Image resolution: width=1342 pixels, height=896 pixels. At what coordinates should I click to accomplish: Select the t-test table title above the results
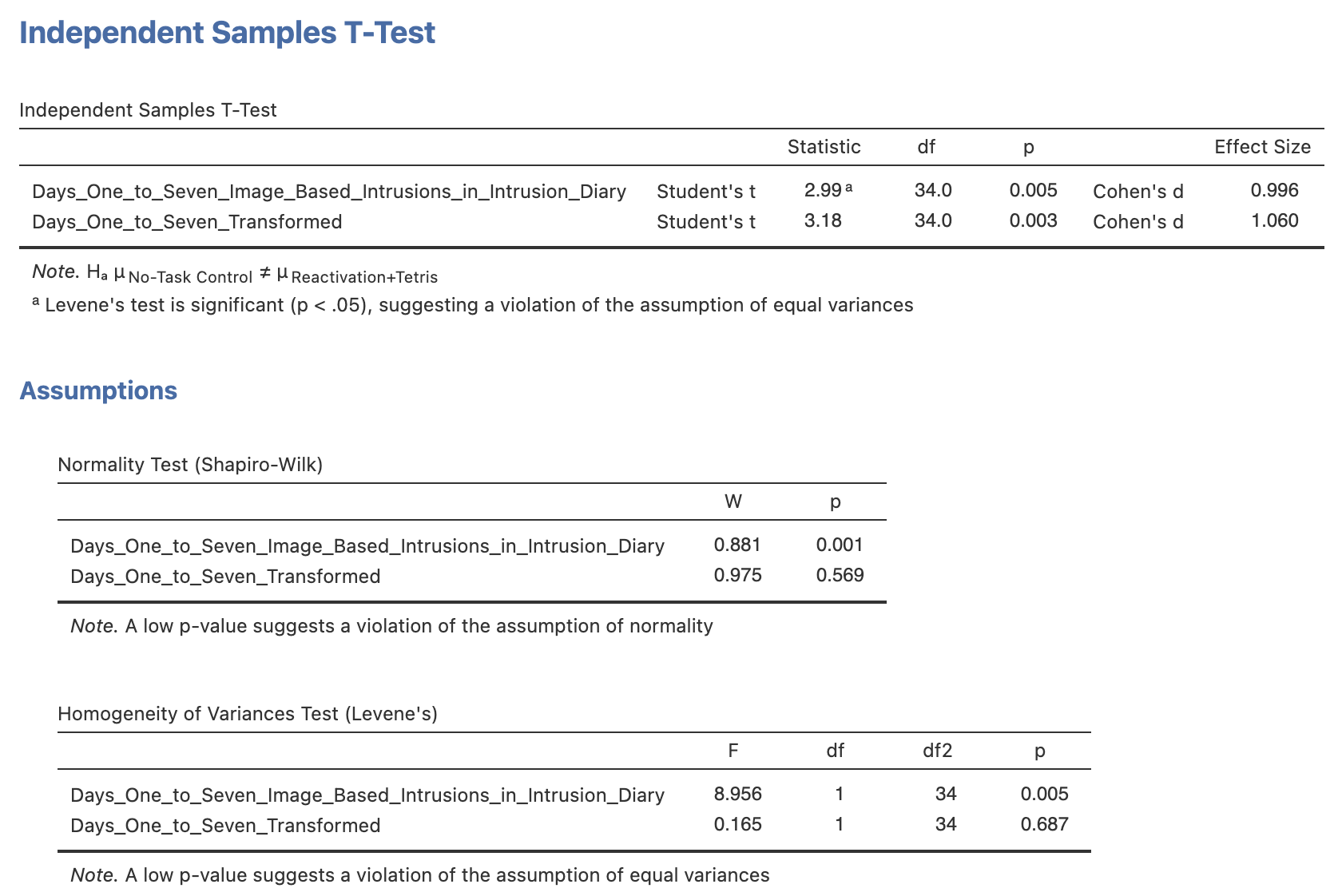tap(148, 110)
